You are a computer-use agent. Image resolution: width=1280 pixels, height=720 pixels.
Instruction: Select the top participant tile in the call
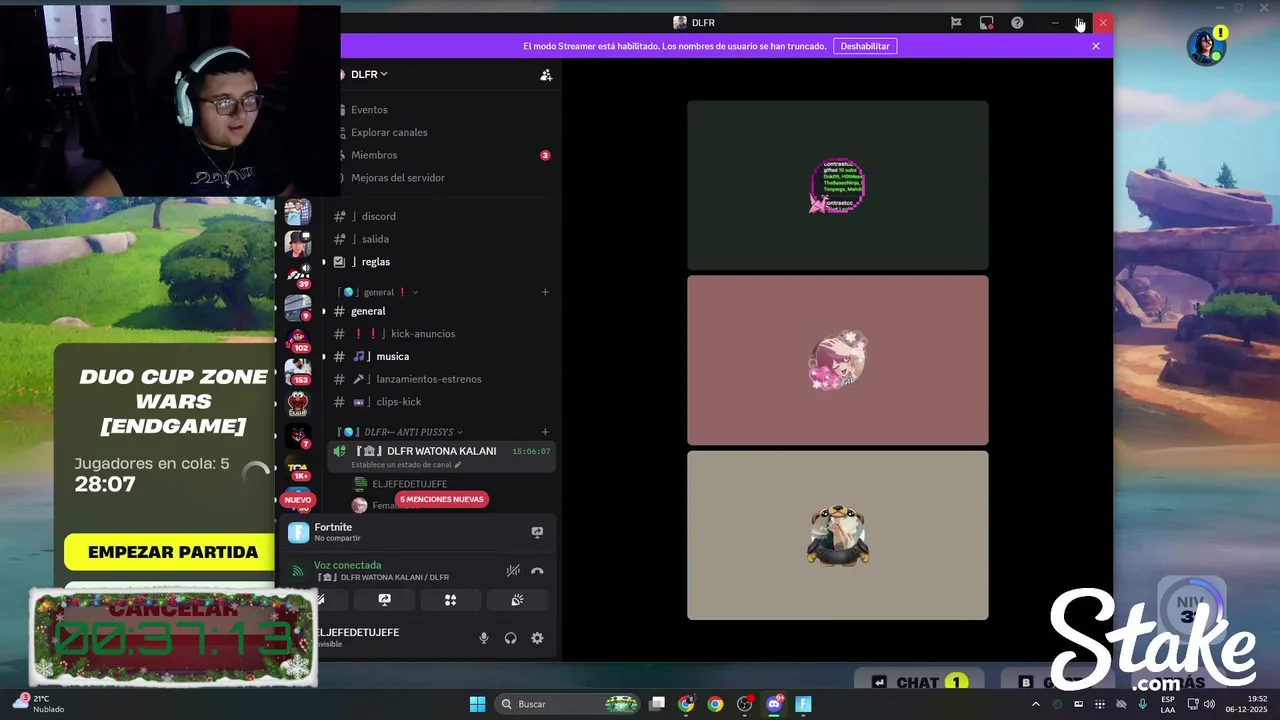click(838, 185)
